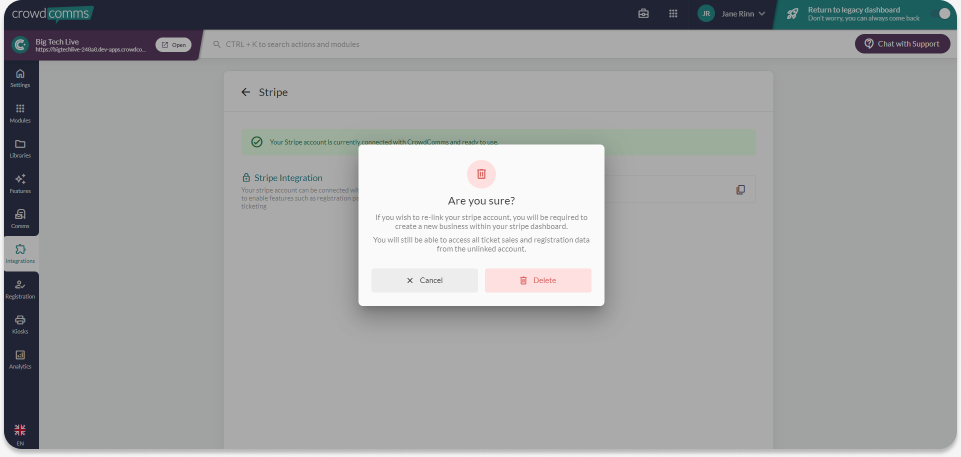Select the Integrations sidebar item
961x457 pixels.
[x=20, y=253]
